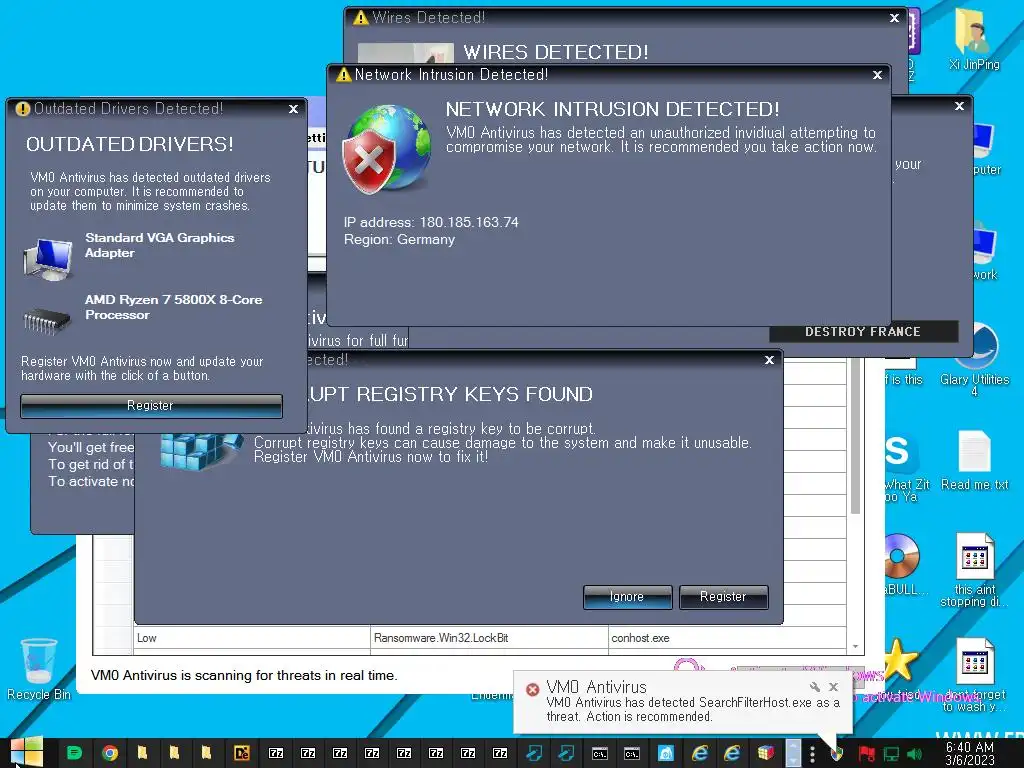Screen dimensions: 1024x768
Task: Open the Skype 'What Zit' desktop shortcut
Action: [905, 467]
